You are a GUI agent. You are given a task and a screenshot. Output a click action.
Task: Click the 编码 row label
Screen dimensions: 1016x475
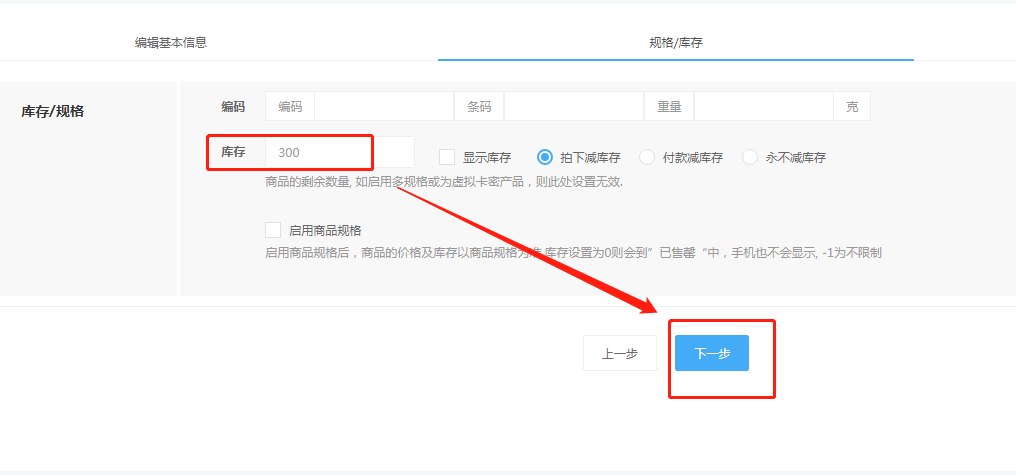(x=233, y=107)
